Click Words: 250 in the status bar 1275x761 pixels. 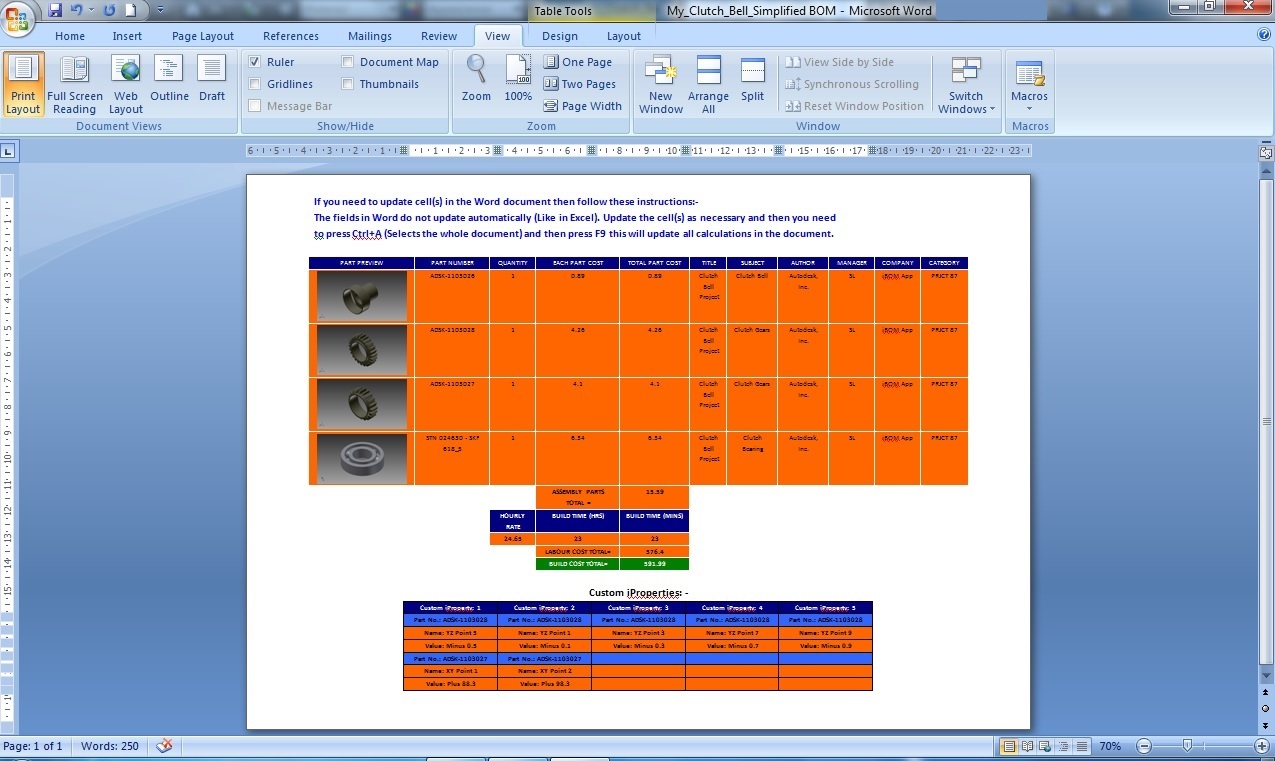[110, 746]
